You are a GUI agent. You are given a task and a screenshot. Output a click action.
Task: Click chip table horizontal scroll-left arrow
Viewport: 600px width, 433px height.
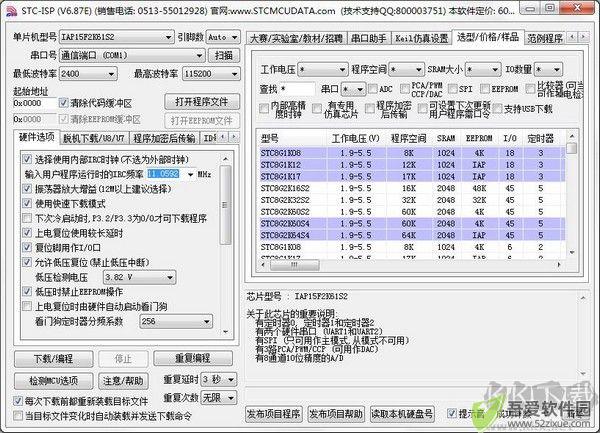[262, 265]
